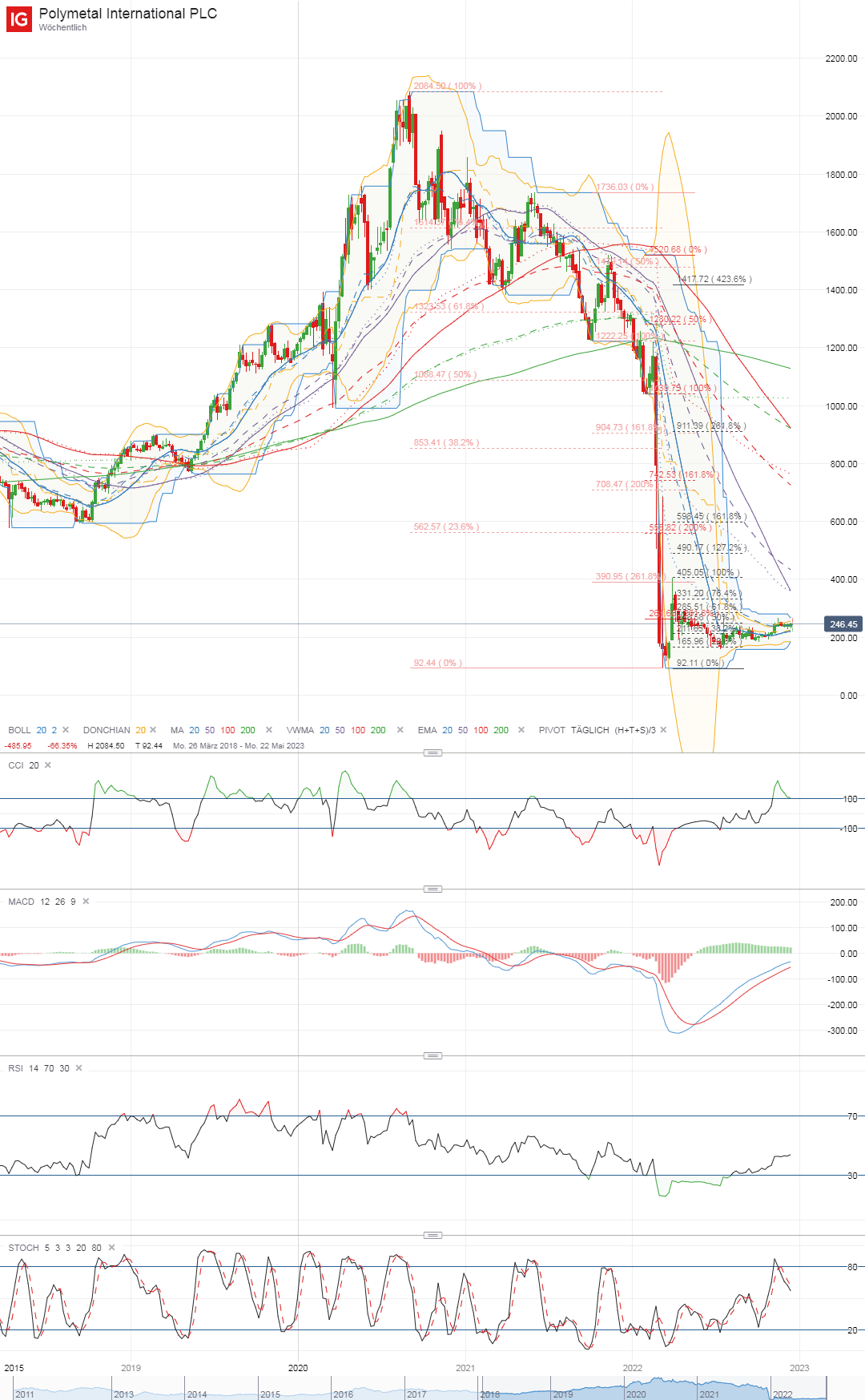Viewport: 865px width, 1400px height.
Task: Close the STOCH indicator panel
Action: [111, 1248]
